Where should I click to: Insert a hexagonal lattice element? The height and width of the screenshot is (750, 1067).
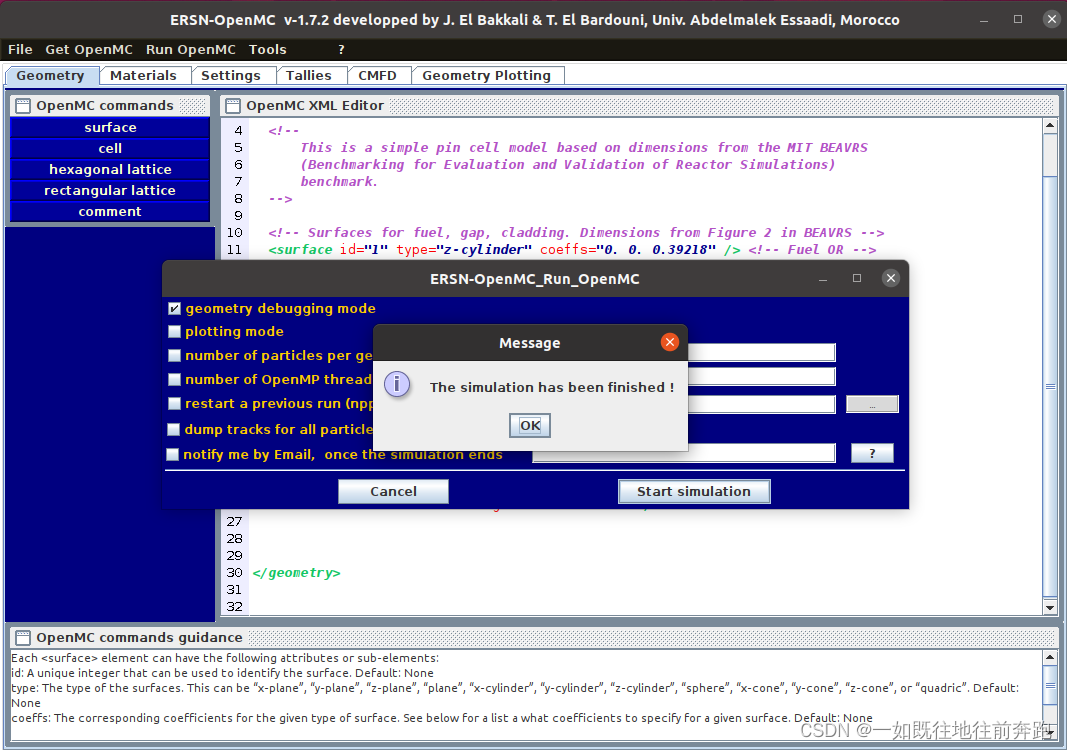pyautogui.click(x=109, y=169)
